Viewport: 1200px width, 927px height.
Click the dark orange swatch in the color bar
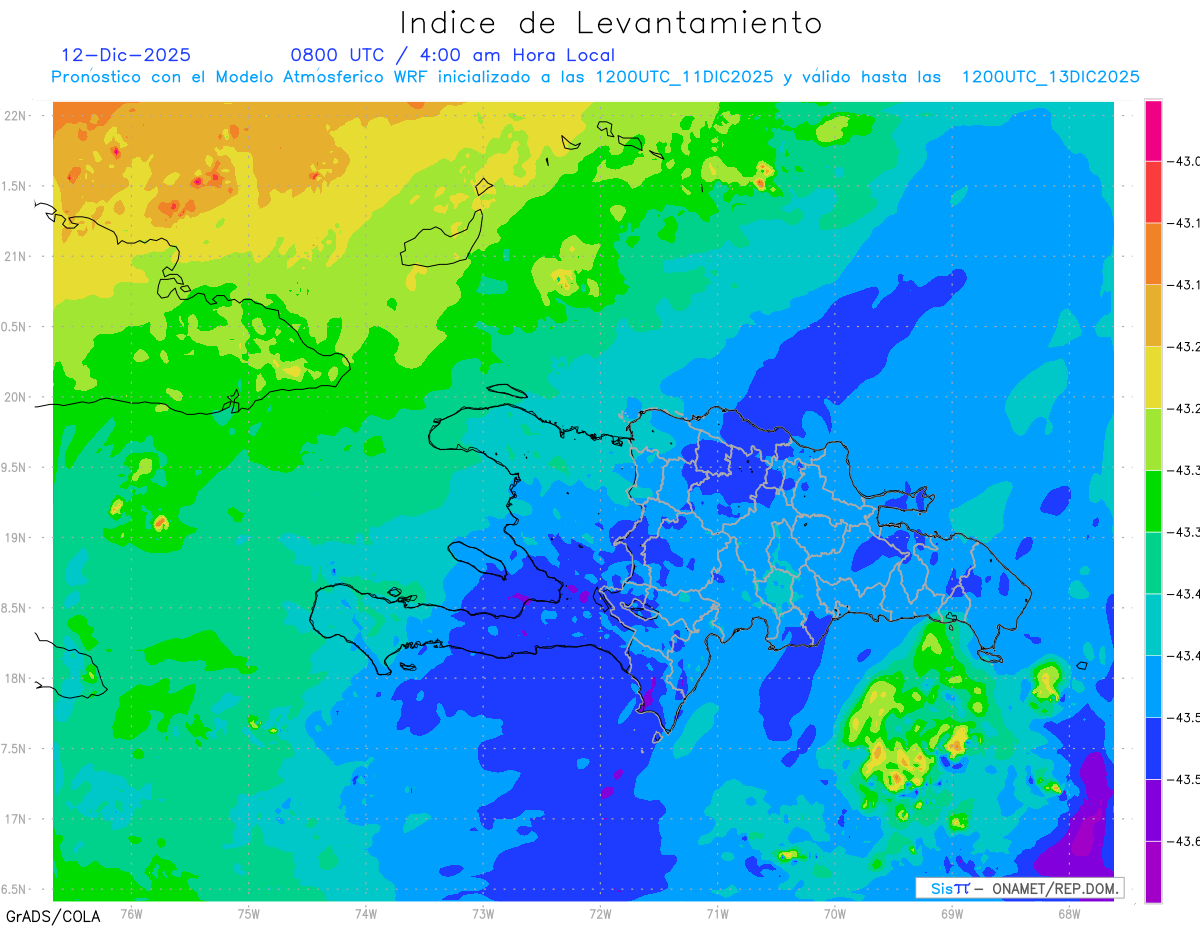coord(1153,254)
